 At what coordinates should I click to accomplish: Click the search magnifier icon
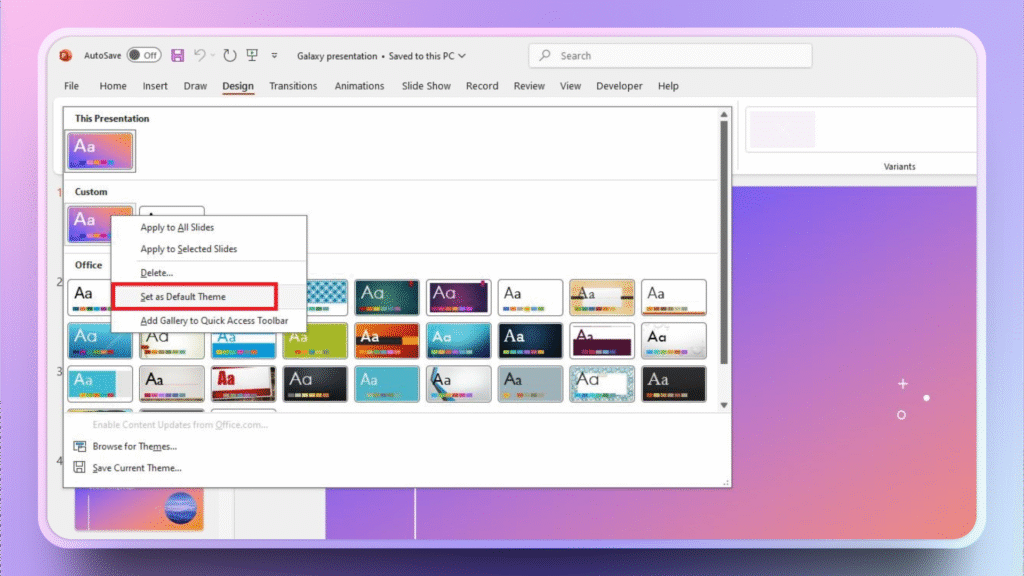pos(546,56)
